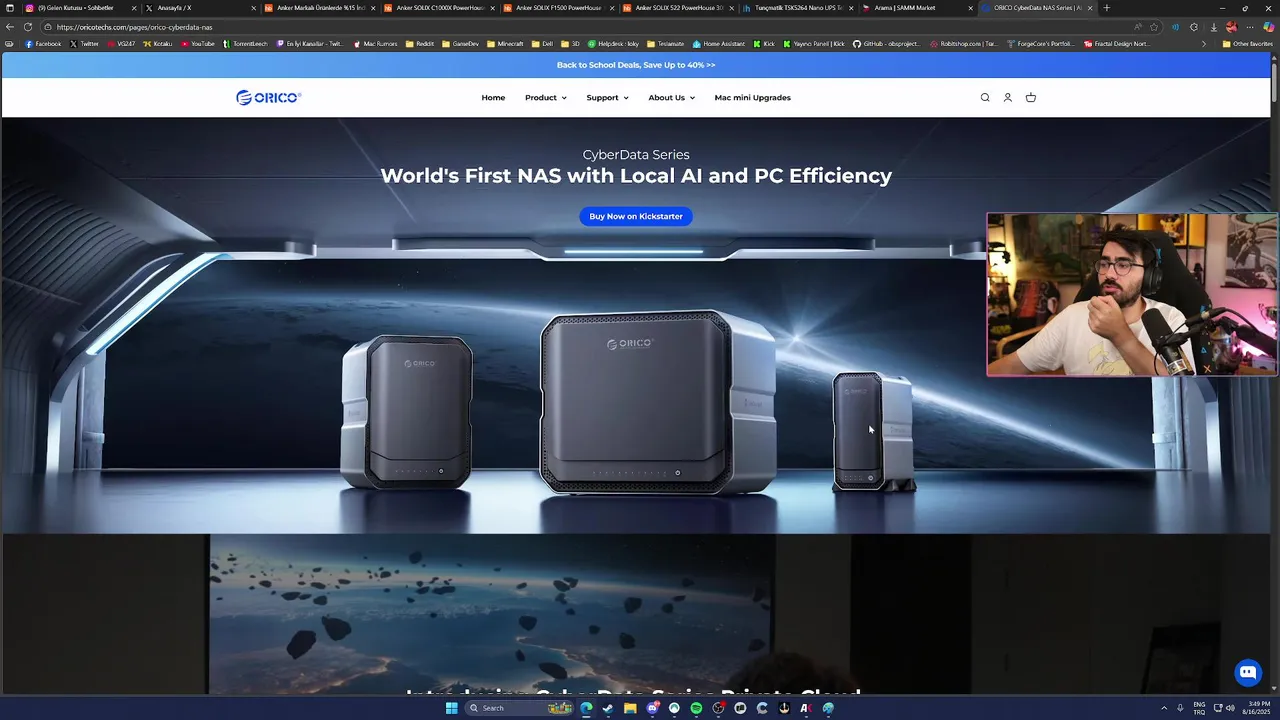Viewport: 1280px width, 720px height.
Task: Click the microphone tray icon
Action: click(1180, 708)
